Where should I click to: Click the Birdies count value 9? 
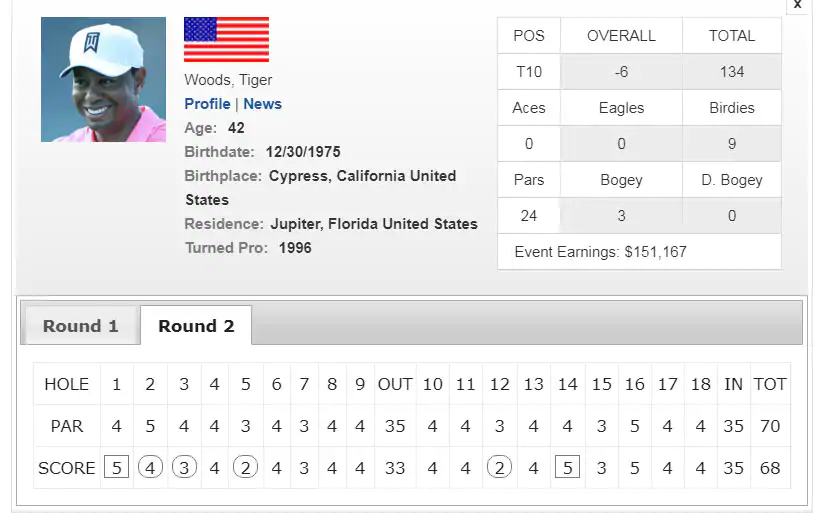click(732, 143)
